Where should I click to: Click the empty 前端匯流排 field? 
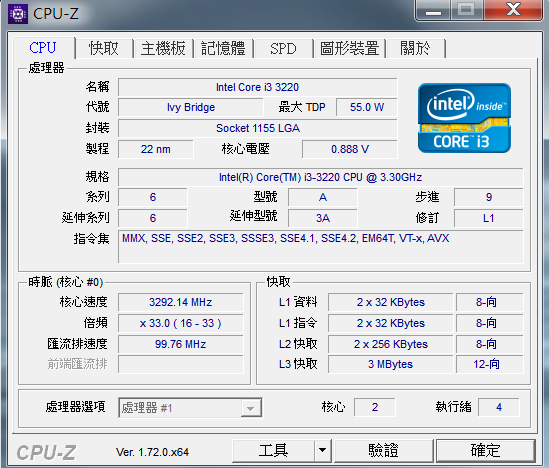coord(181,364)
